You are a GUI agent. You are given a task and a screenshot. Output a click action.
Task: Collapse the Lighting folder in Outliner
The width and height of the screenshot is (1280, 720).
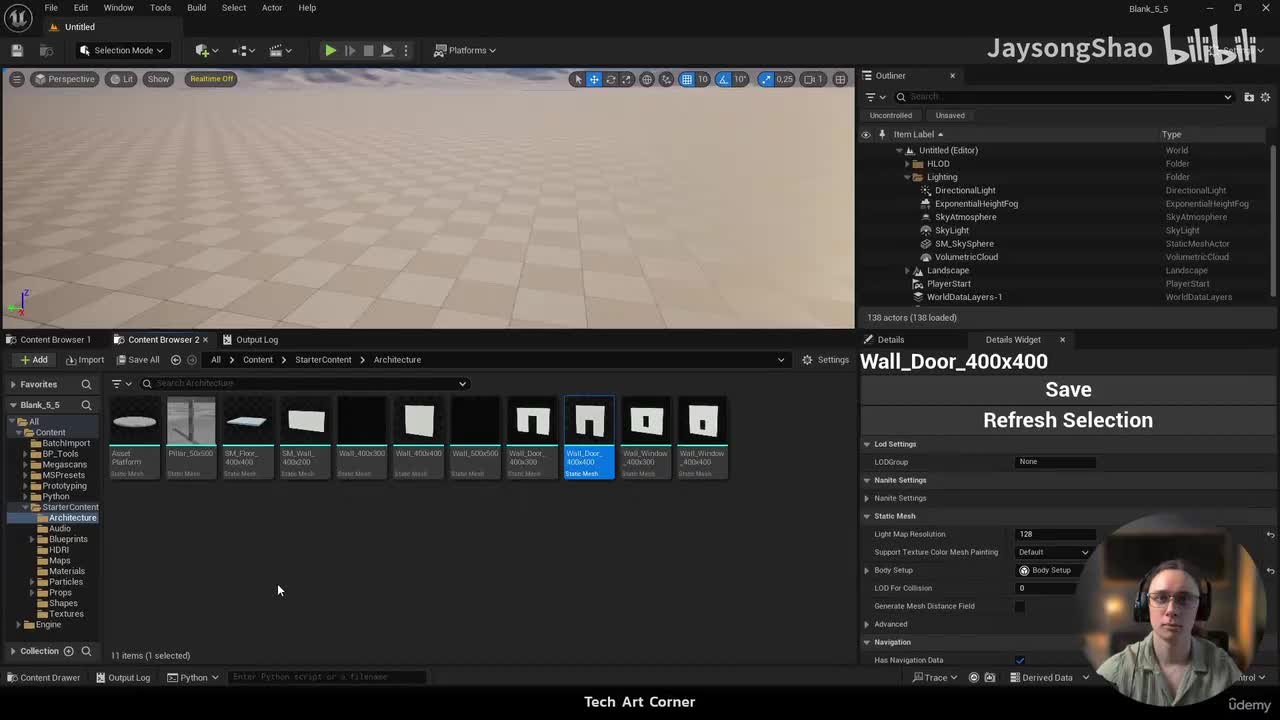pos(907,177)
